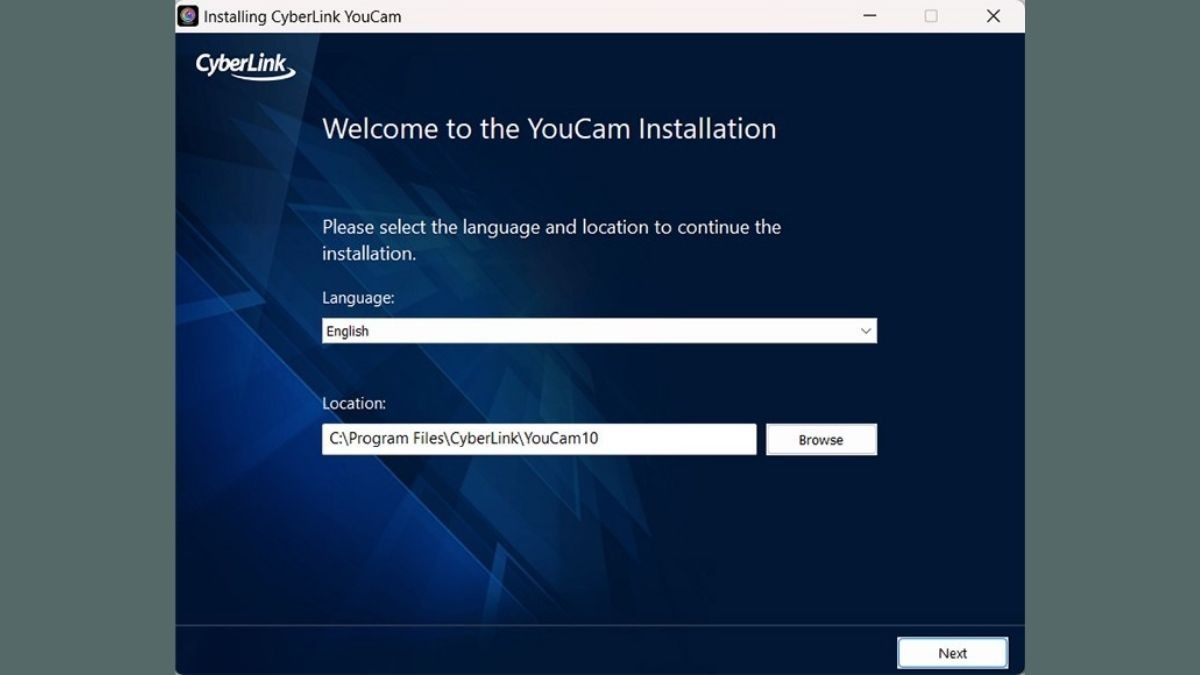Close the YouCam installer window
The height and width of the screenshot is (675, 1200).
tap(993, 16)
